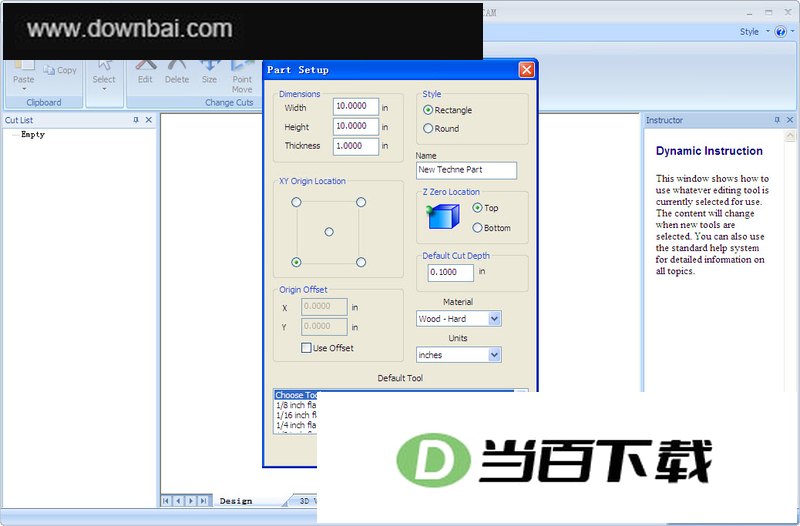Set Z zero location to Bottom
This screenshot has height=526, width=800.
477,228
